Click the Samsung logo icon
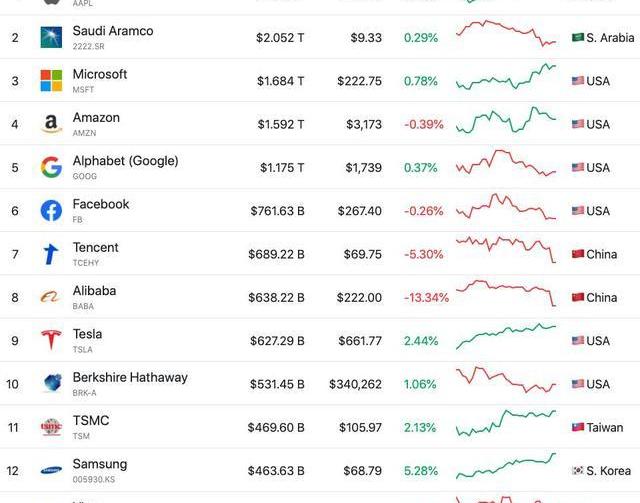Screen dimensions: 640x503 tap(51, 470)
